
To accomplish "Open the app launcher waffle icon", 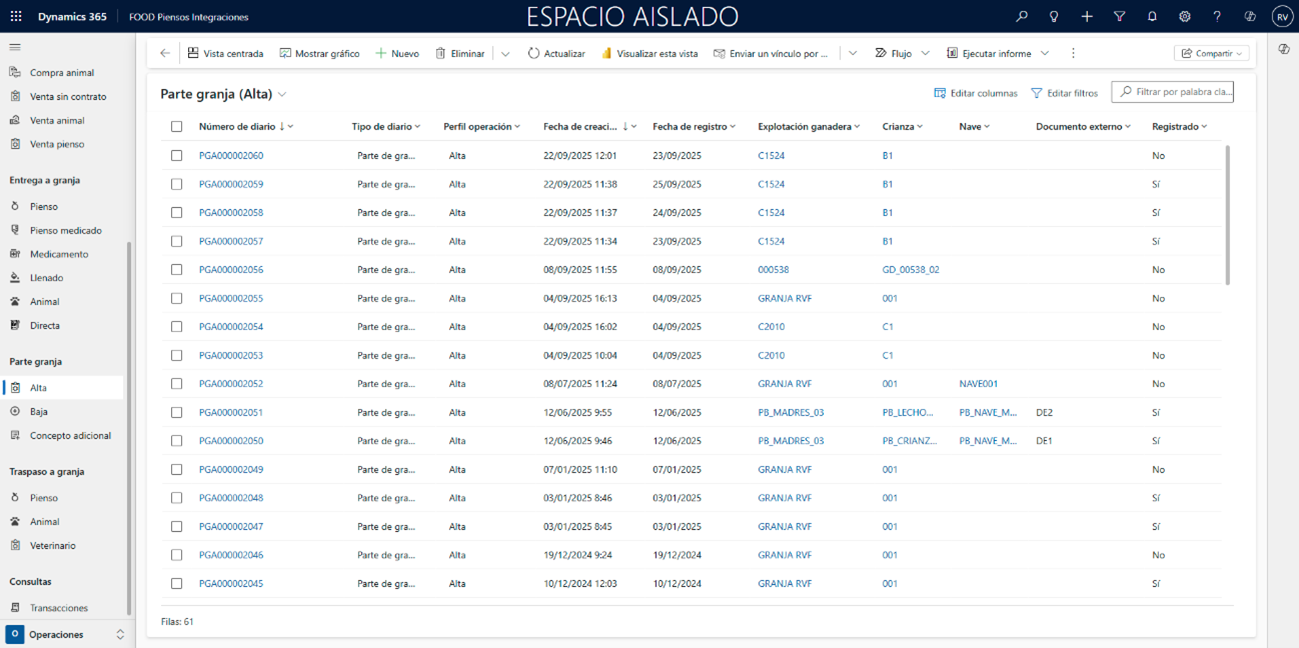I will tap(16, 17).
